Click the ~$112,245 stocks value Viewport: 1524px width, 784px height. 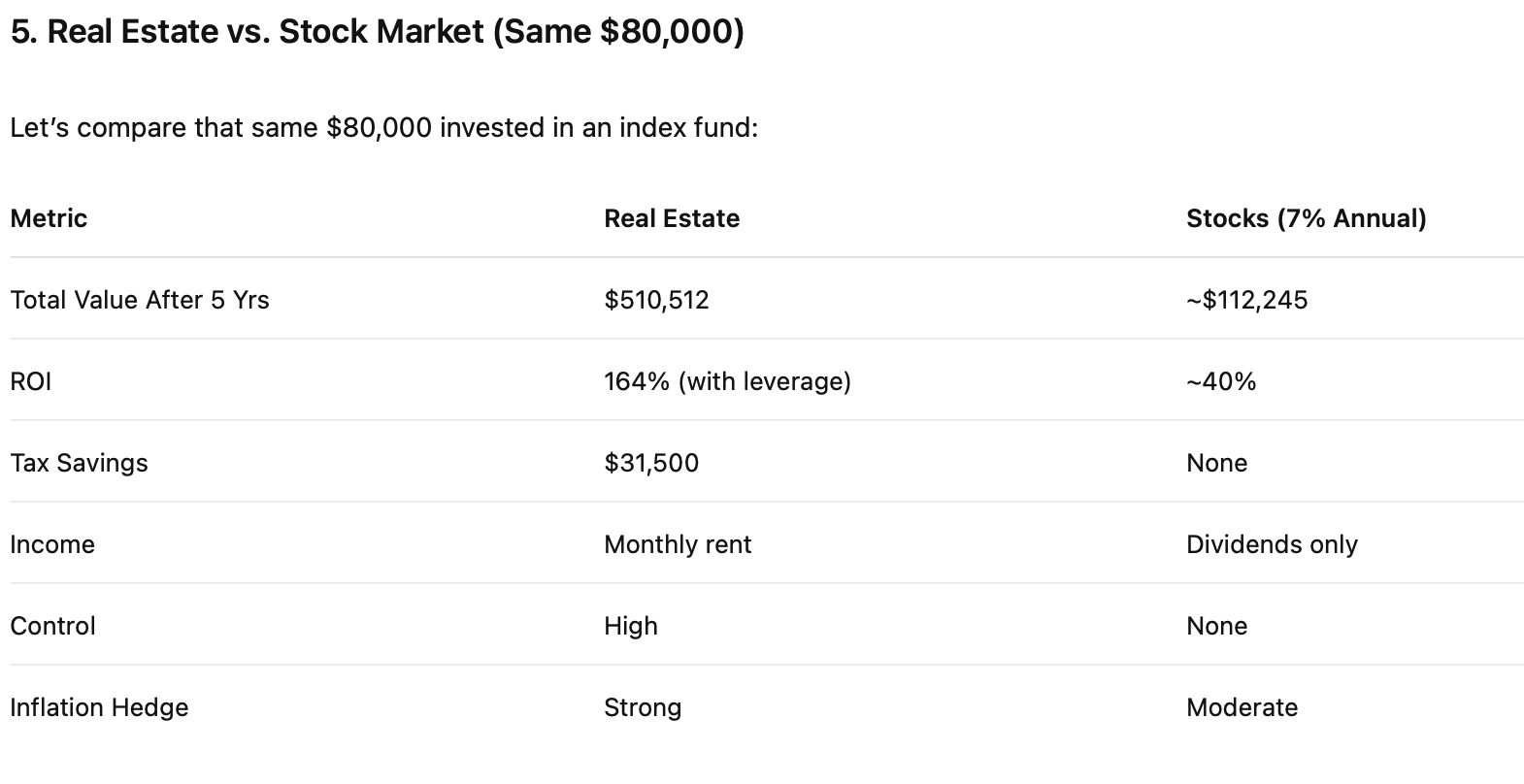click(x=1247, y=300)
